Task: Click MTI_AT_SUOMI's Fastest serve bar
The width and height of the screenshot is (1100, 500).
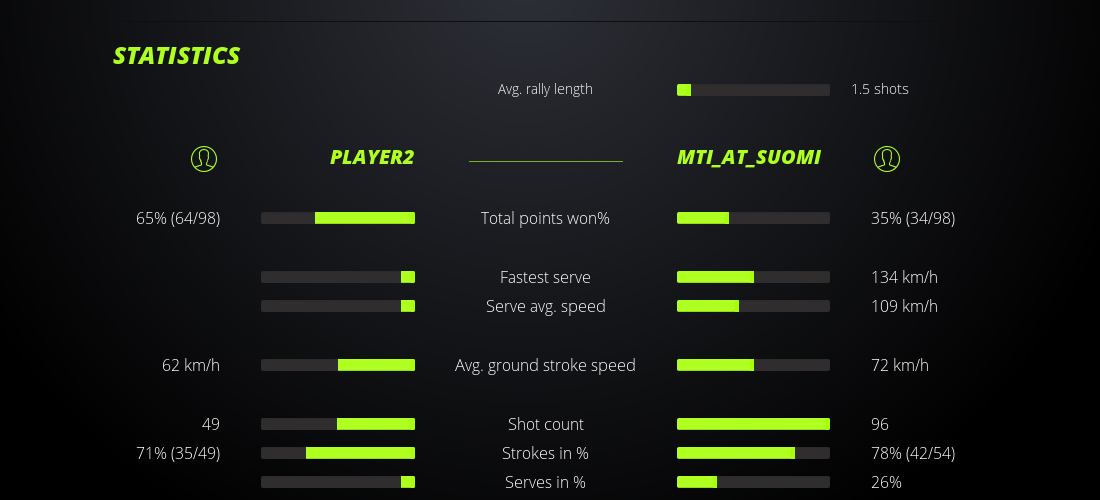Action: tap(753, 277)
